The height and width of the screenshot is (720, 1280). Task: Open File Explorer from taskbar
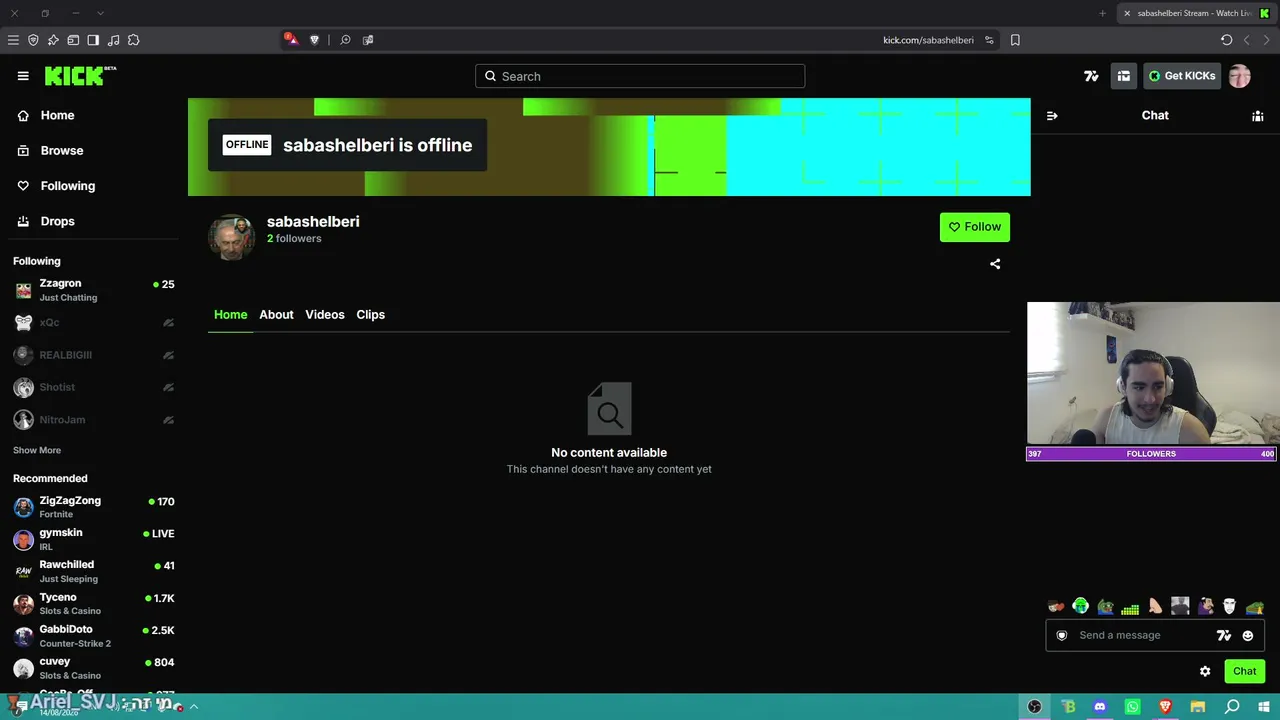1199,707
